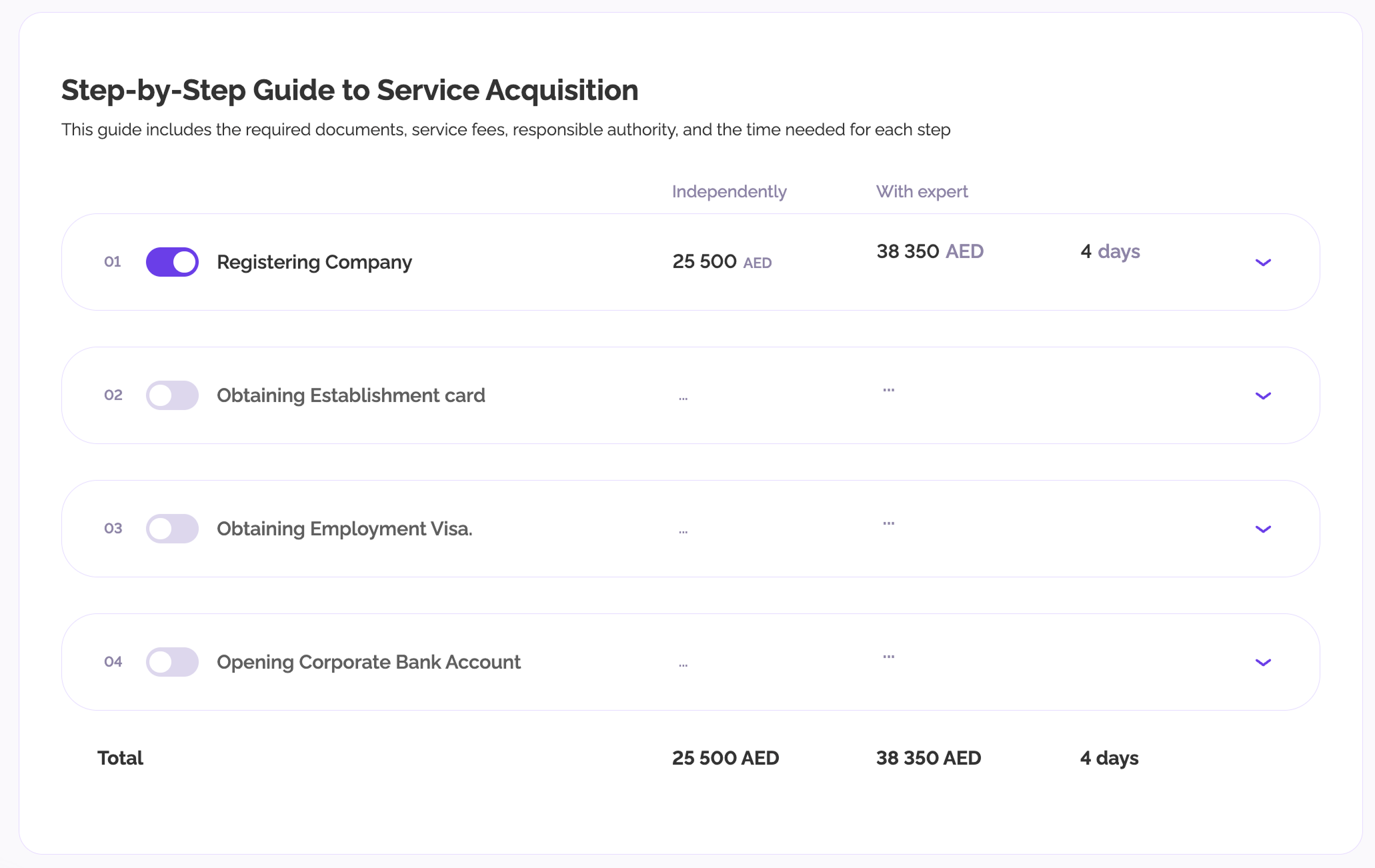Click the 4 days duration in step 01
Viewport: 1375px width, 868px height.
(1110, 251)
